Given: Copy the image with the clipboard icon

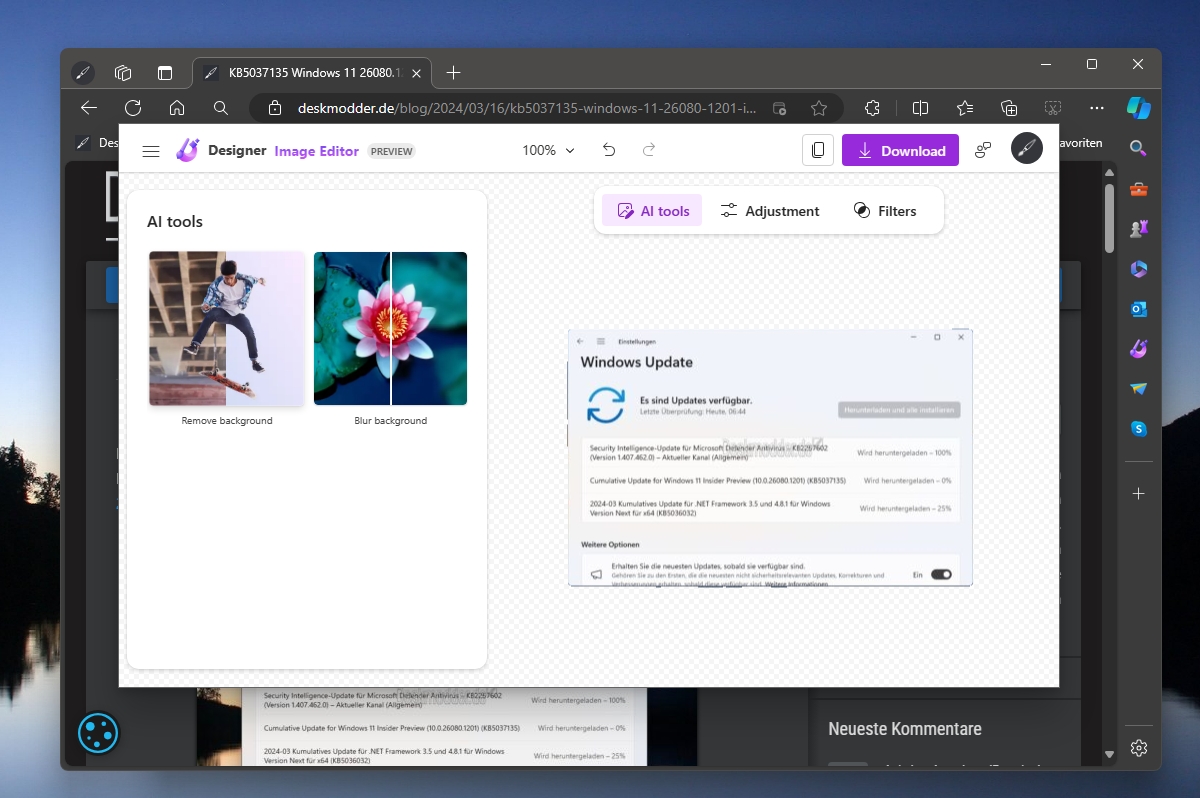Looking at the screenshot, I should [818, 150].
